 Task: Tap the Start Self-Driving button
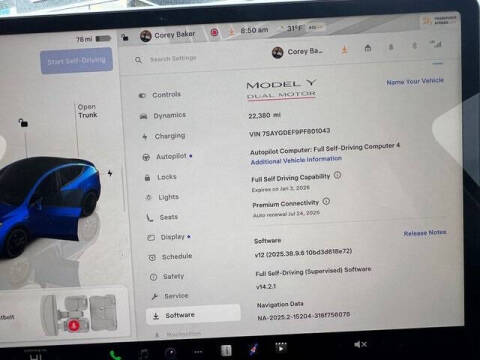point(76,61)
